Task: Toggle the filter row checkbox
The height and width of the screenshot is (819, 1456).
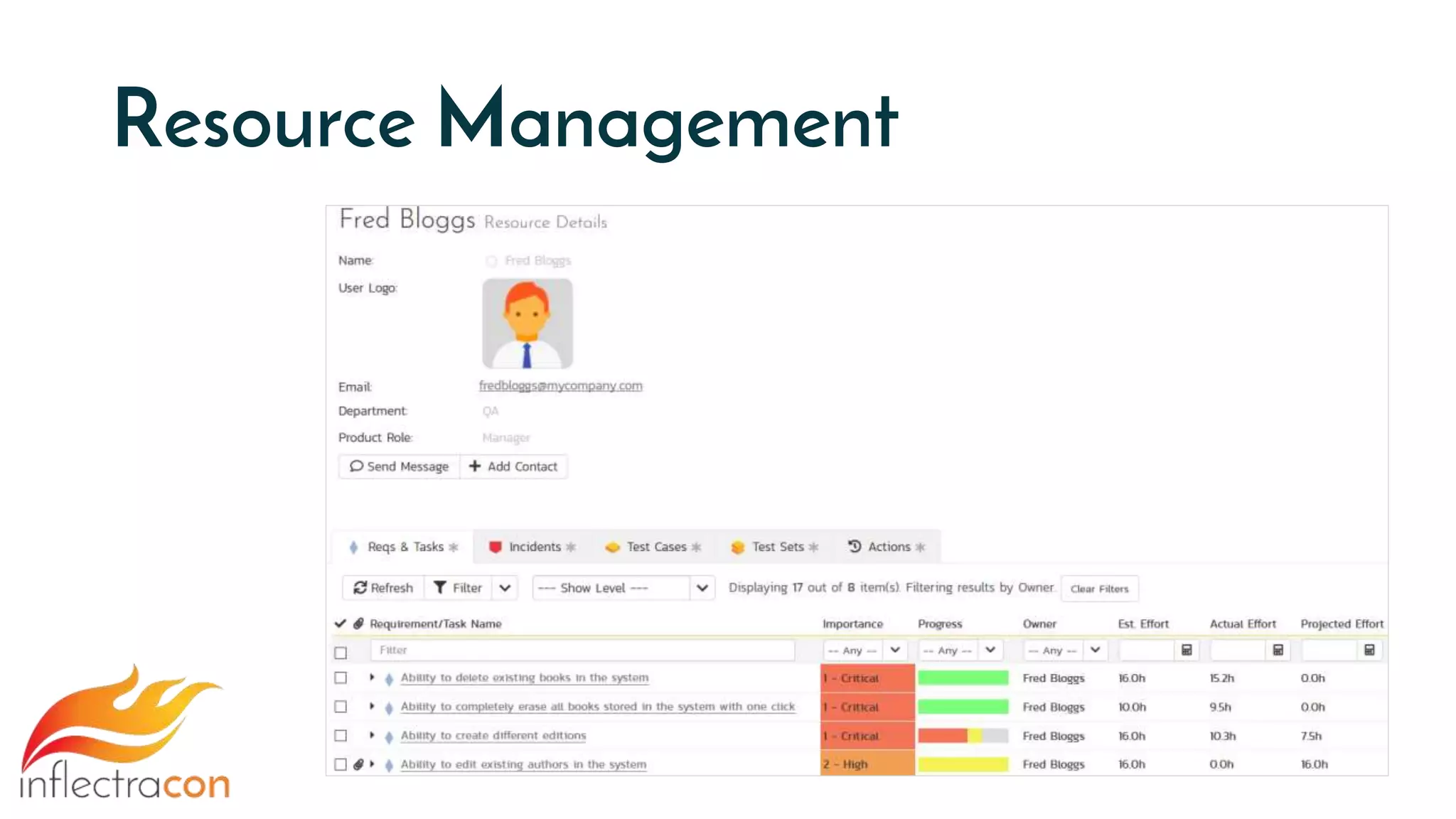Action: tap(341, 652)
